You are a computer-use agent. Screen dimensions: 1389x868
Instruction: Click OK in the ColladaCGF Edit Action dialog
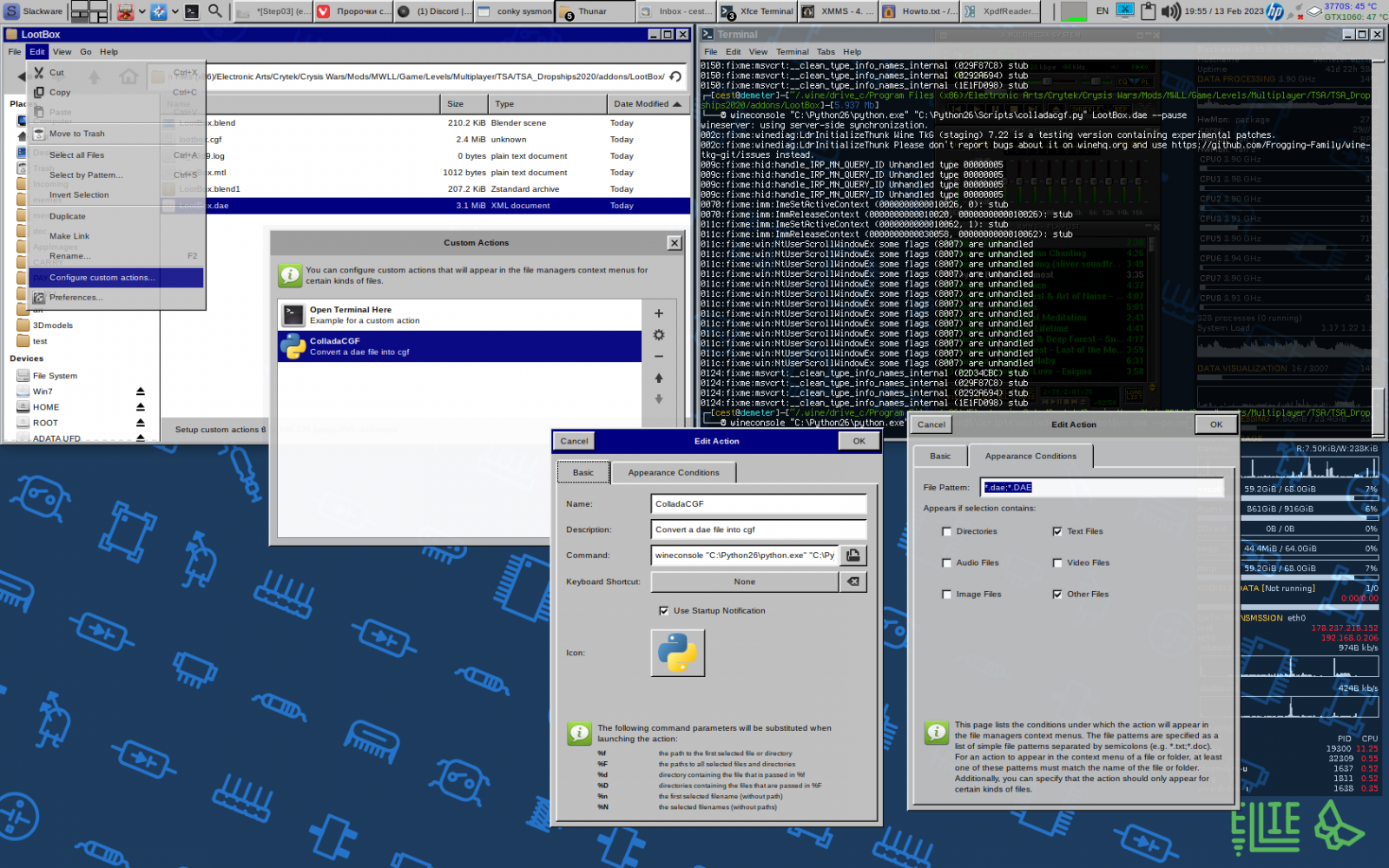859,441
